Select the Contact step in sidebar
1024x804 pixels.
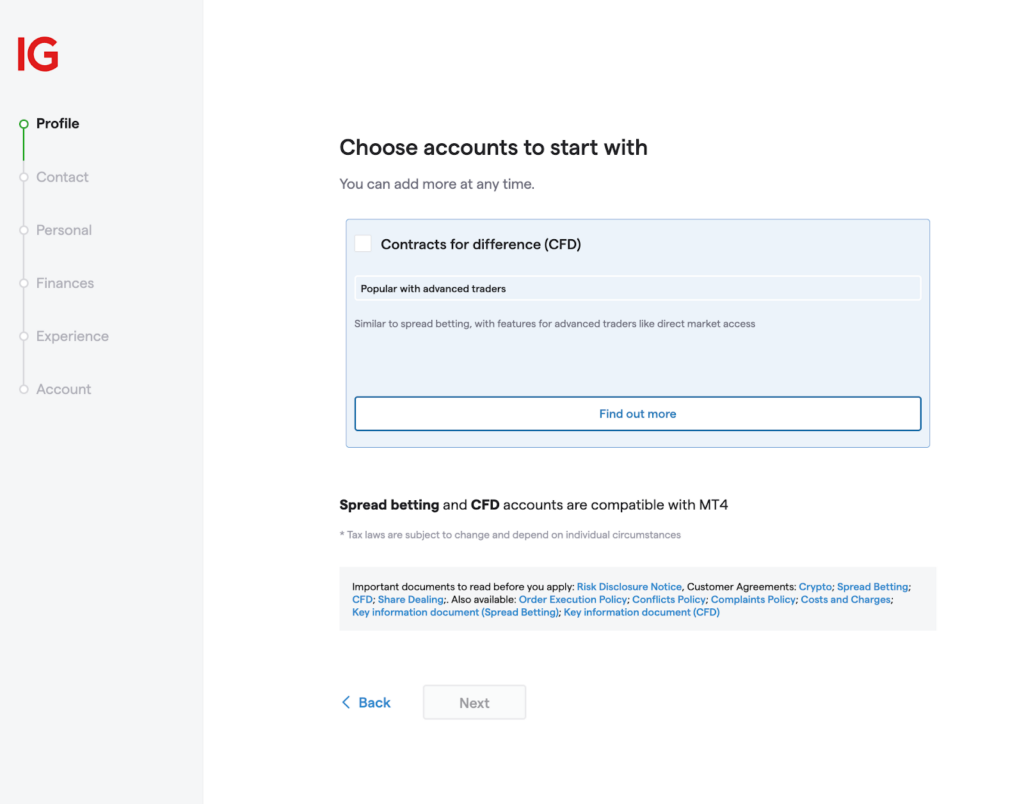pyautogui.click(x=62, y=177)
